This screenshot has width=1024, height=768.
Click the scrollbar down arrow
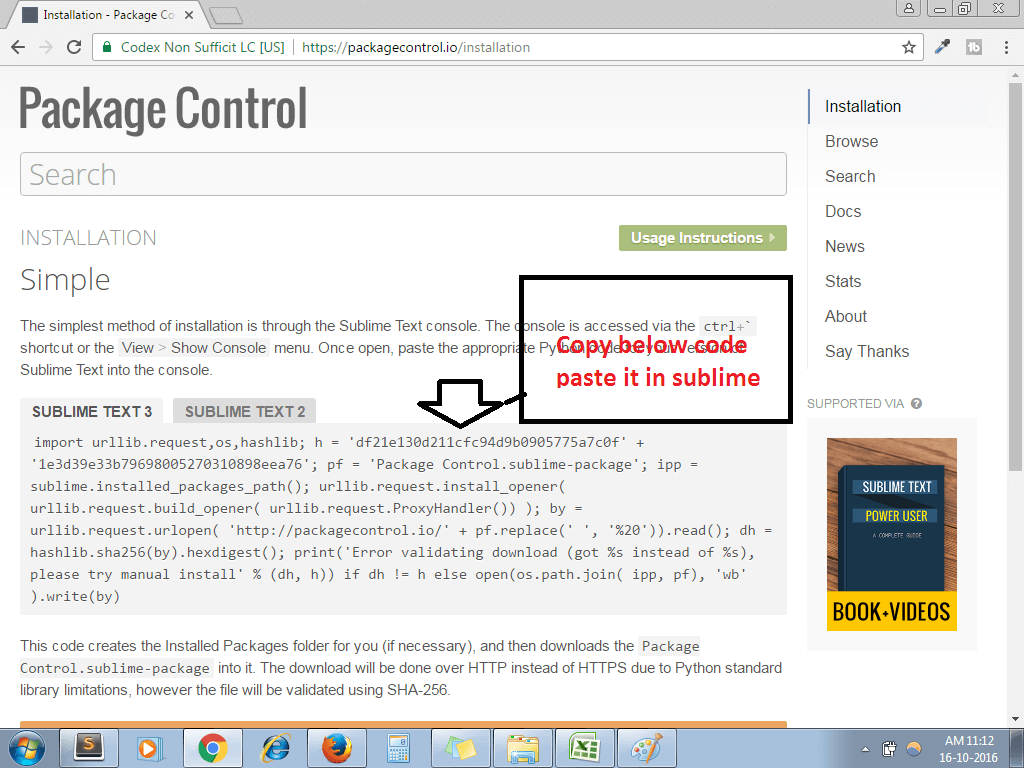1014,719
